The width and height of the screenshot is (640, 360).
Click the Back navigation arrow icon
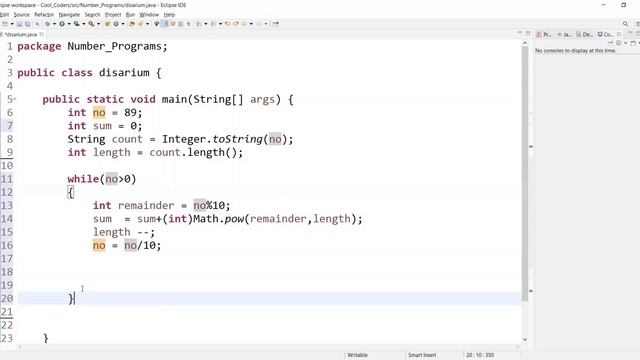[244, 24]
